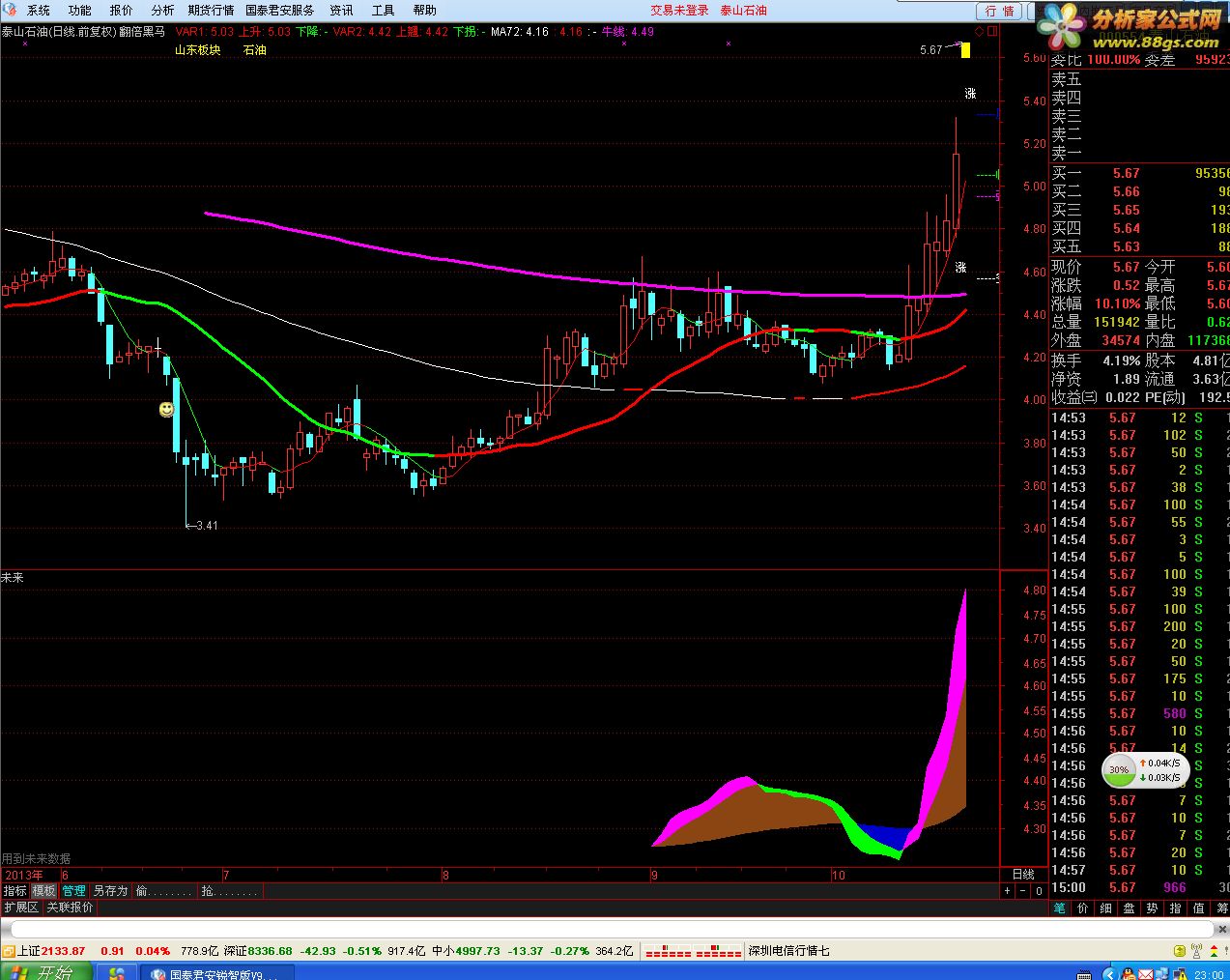Screen dimensions: 1230x980
Task: Open the 系统 menu
Action: click(38, 11)
